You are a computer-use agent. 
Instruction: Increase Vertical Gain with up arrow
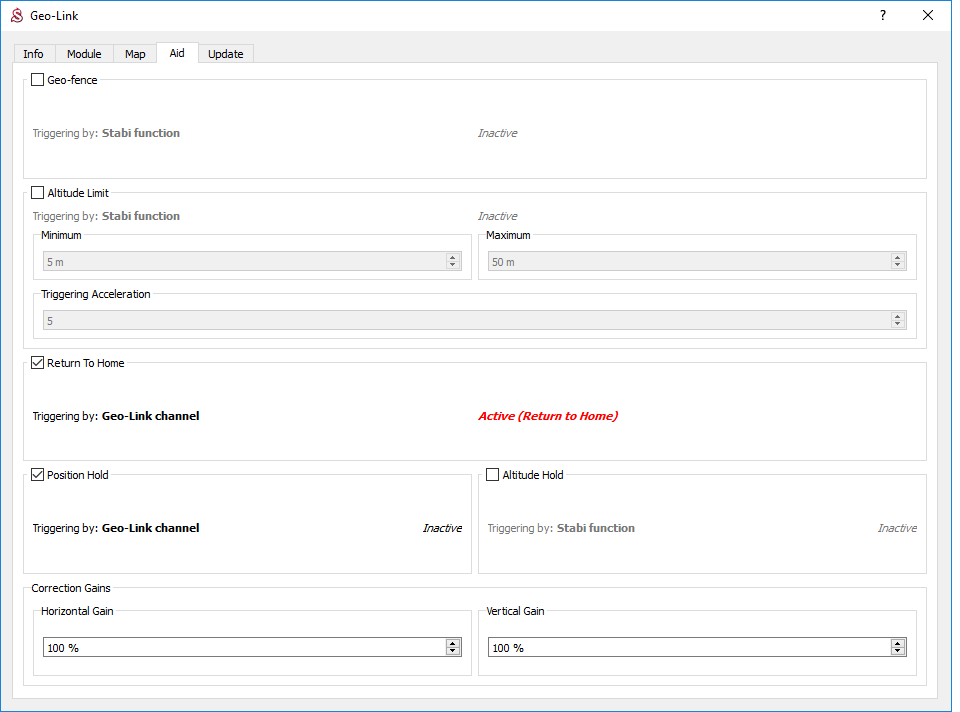click(x=898, y=644)
